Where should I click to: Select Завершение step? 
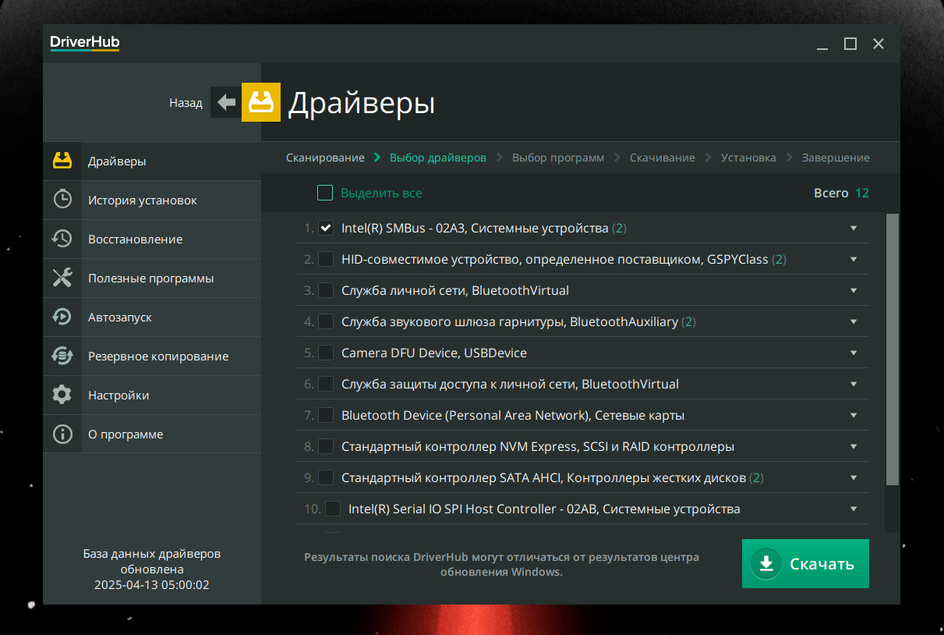[835, 158]
